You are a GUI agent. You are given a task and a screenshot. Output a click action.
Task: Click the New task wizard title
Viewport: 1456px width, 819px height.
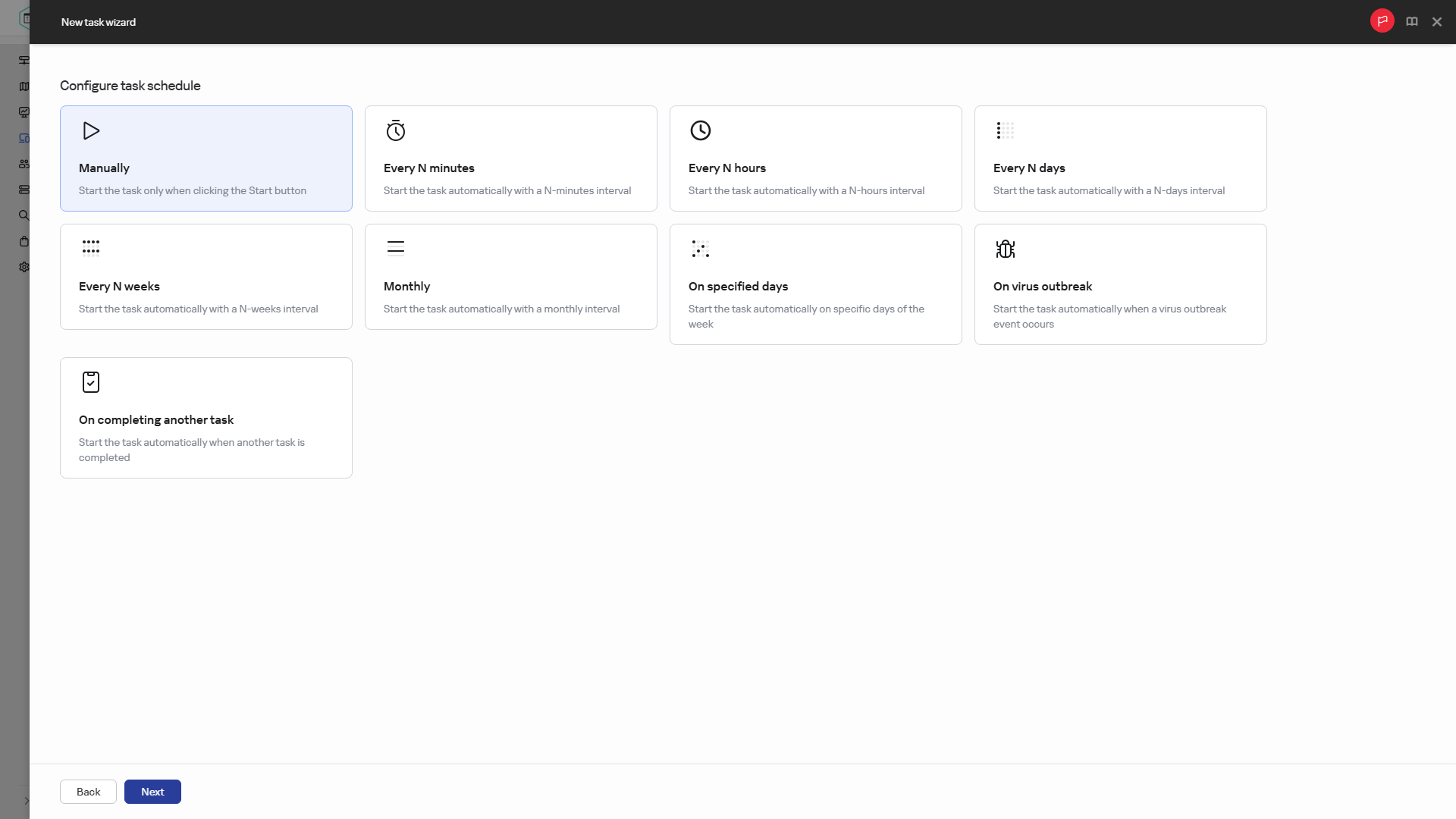99,22
